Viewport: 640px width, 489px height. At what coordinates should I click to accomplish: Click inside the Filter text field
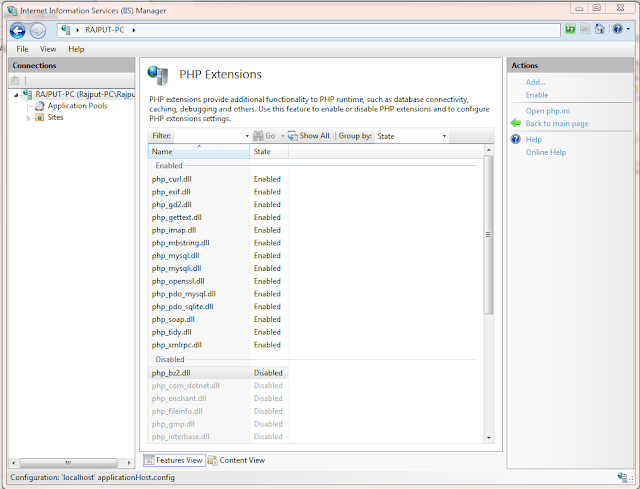coord(209,136)
